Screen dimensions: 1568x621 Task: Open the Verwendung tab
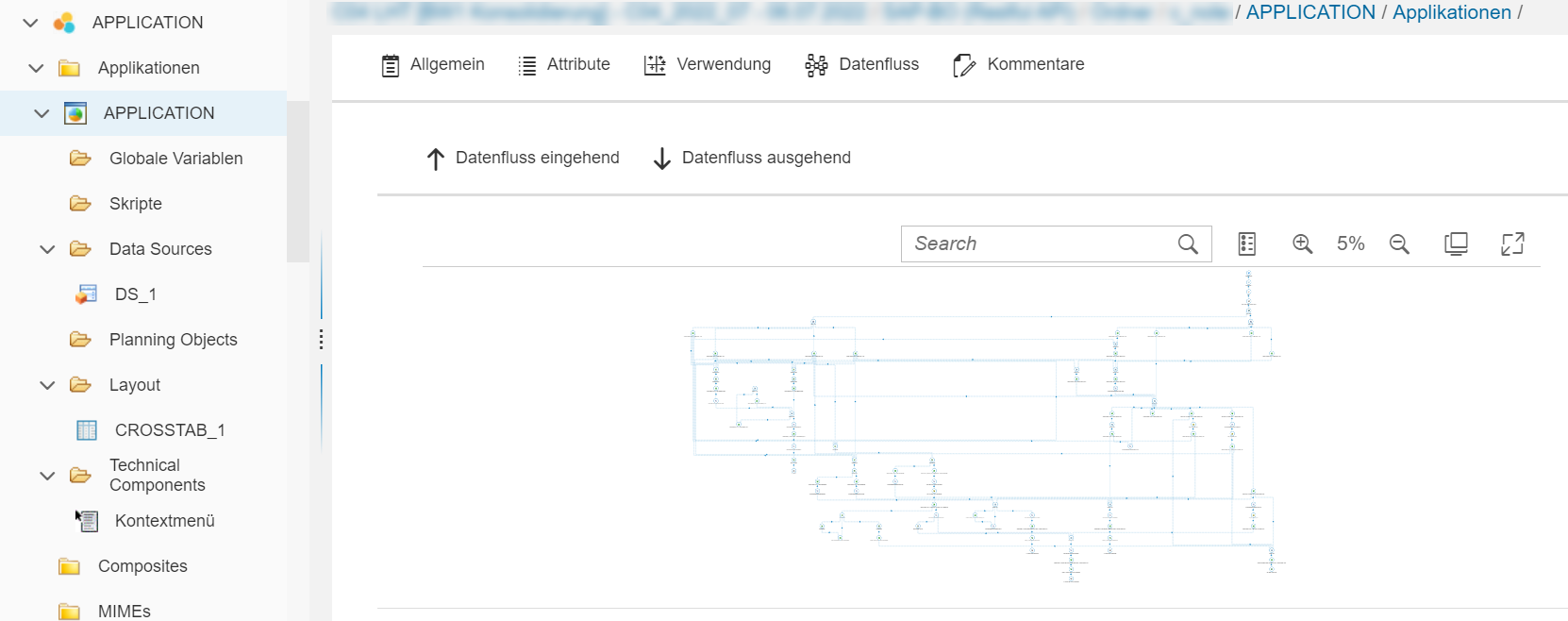click(x=707, y=64)
